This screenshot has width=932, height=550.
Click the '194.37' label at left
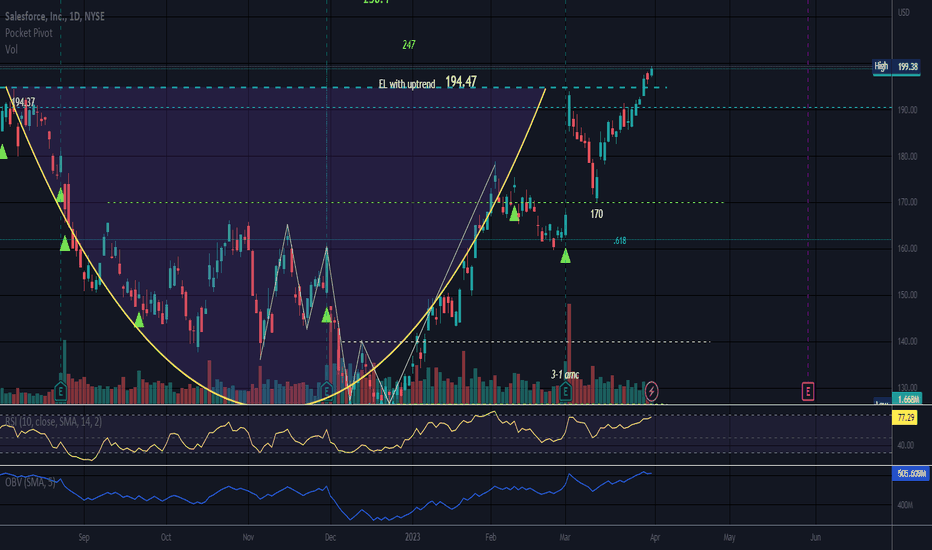(x=23, y=102)
